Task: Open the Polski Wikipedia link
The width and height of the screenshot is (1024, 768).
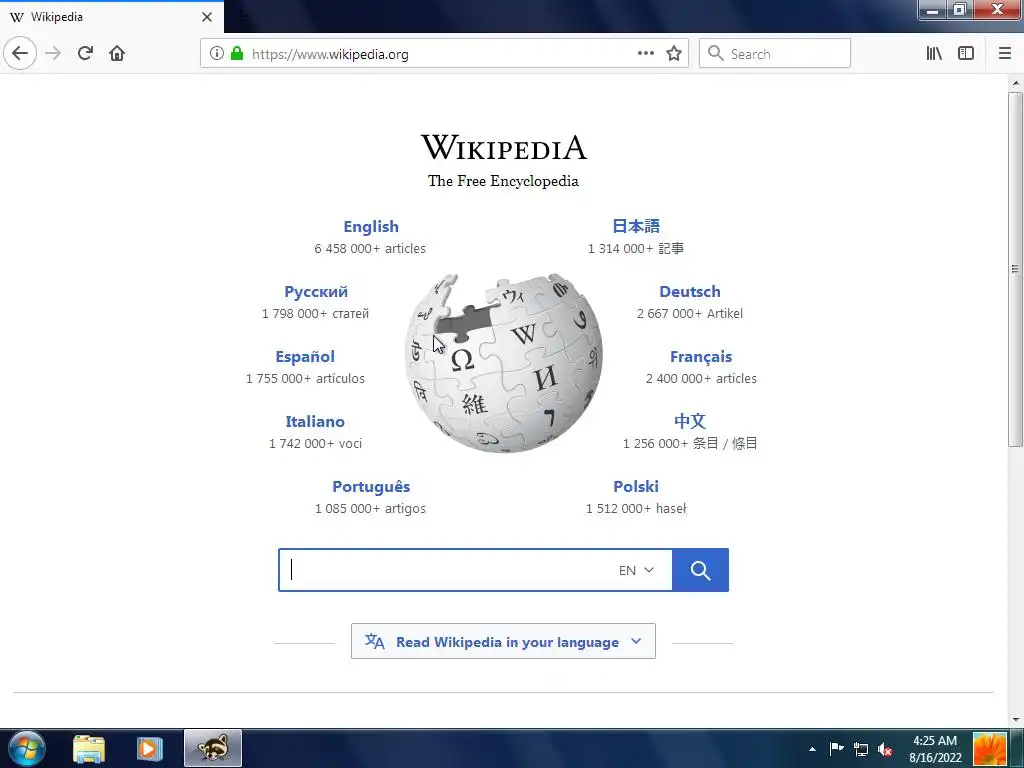Action: coord(636,487)
